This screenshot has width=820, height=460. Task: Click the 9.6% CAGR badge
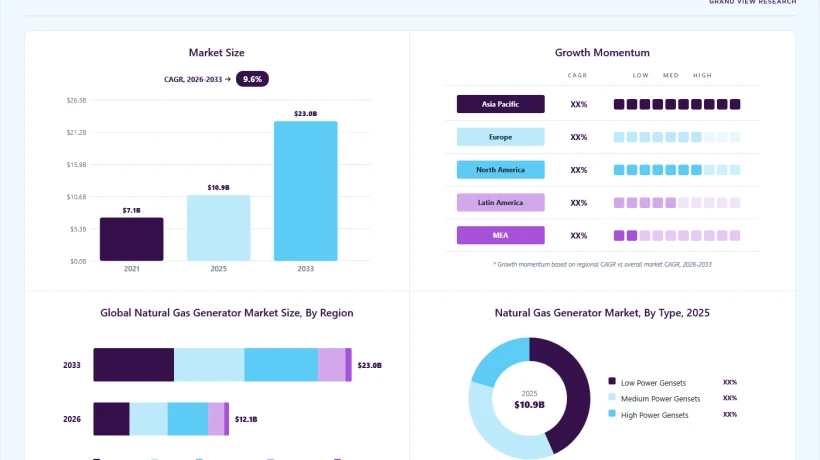click(x=252, y=79)
